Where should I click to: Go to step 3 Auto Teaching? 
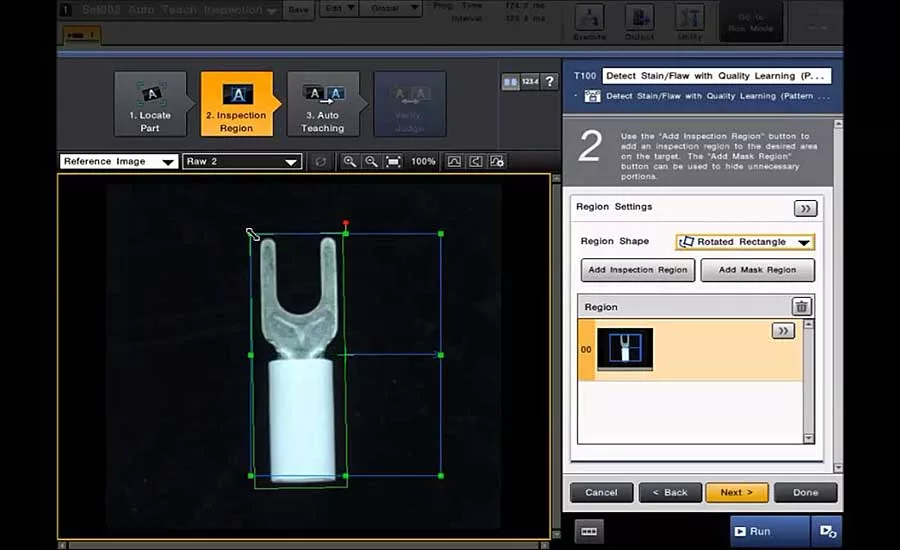click(323, 104)
